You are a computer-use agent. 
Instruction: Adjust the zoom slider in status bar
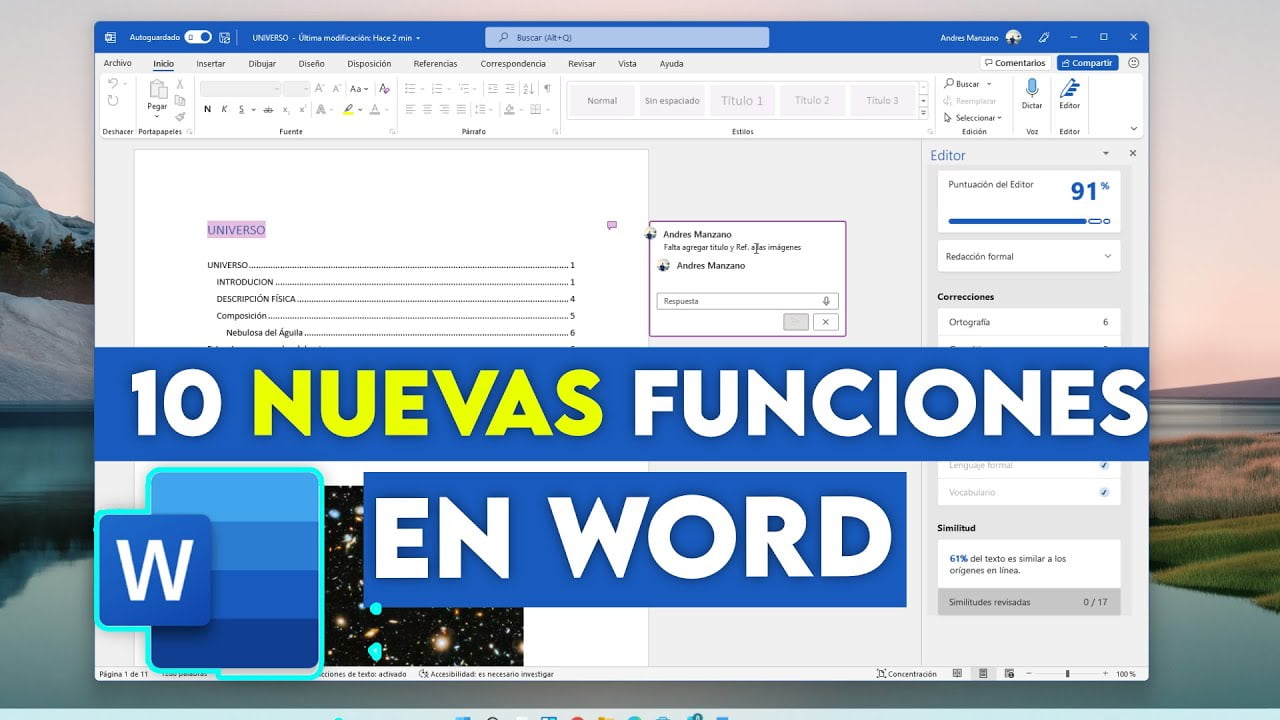point(1067,674)
